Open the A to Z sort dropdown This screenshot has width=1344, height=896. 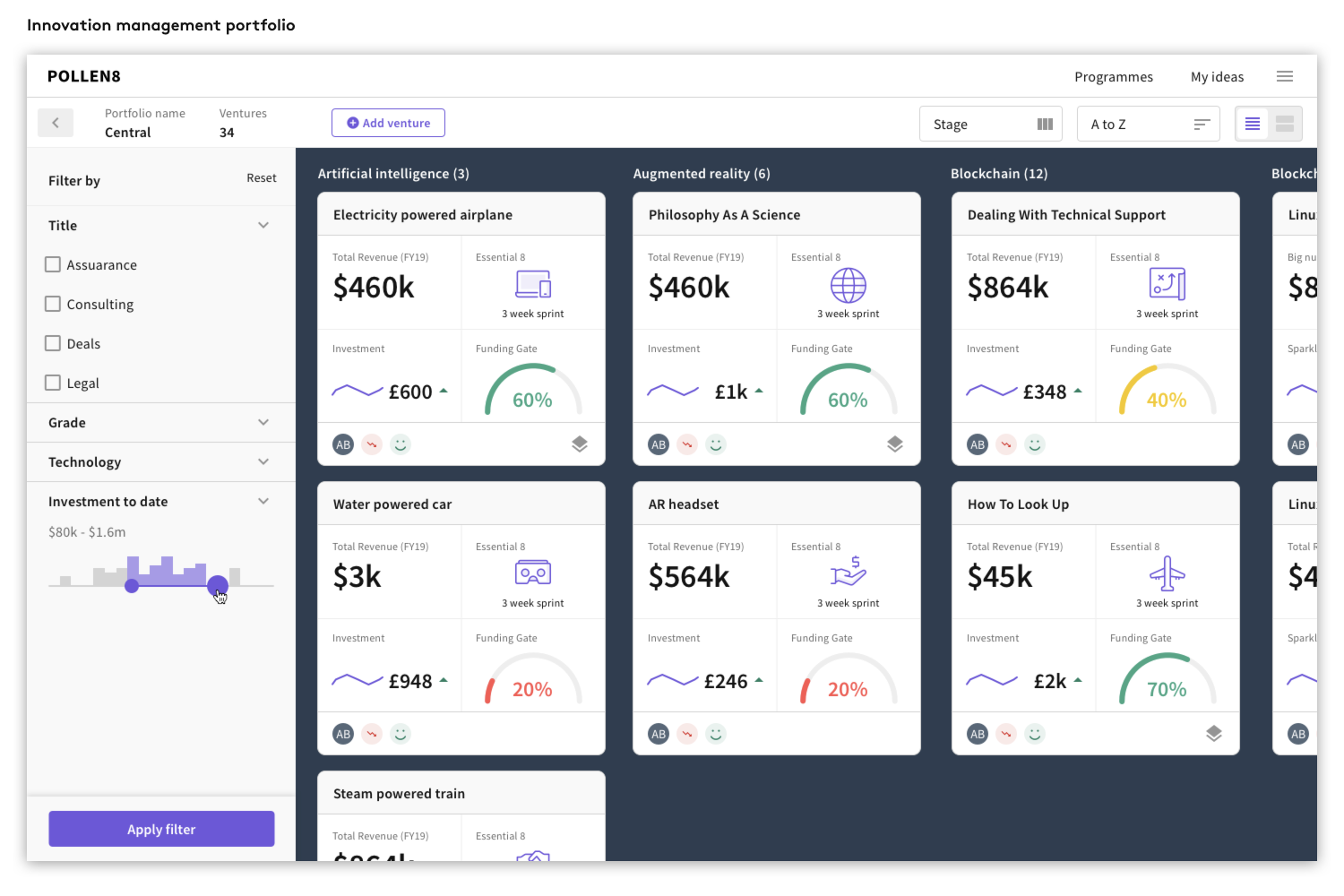(1148, 124)
